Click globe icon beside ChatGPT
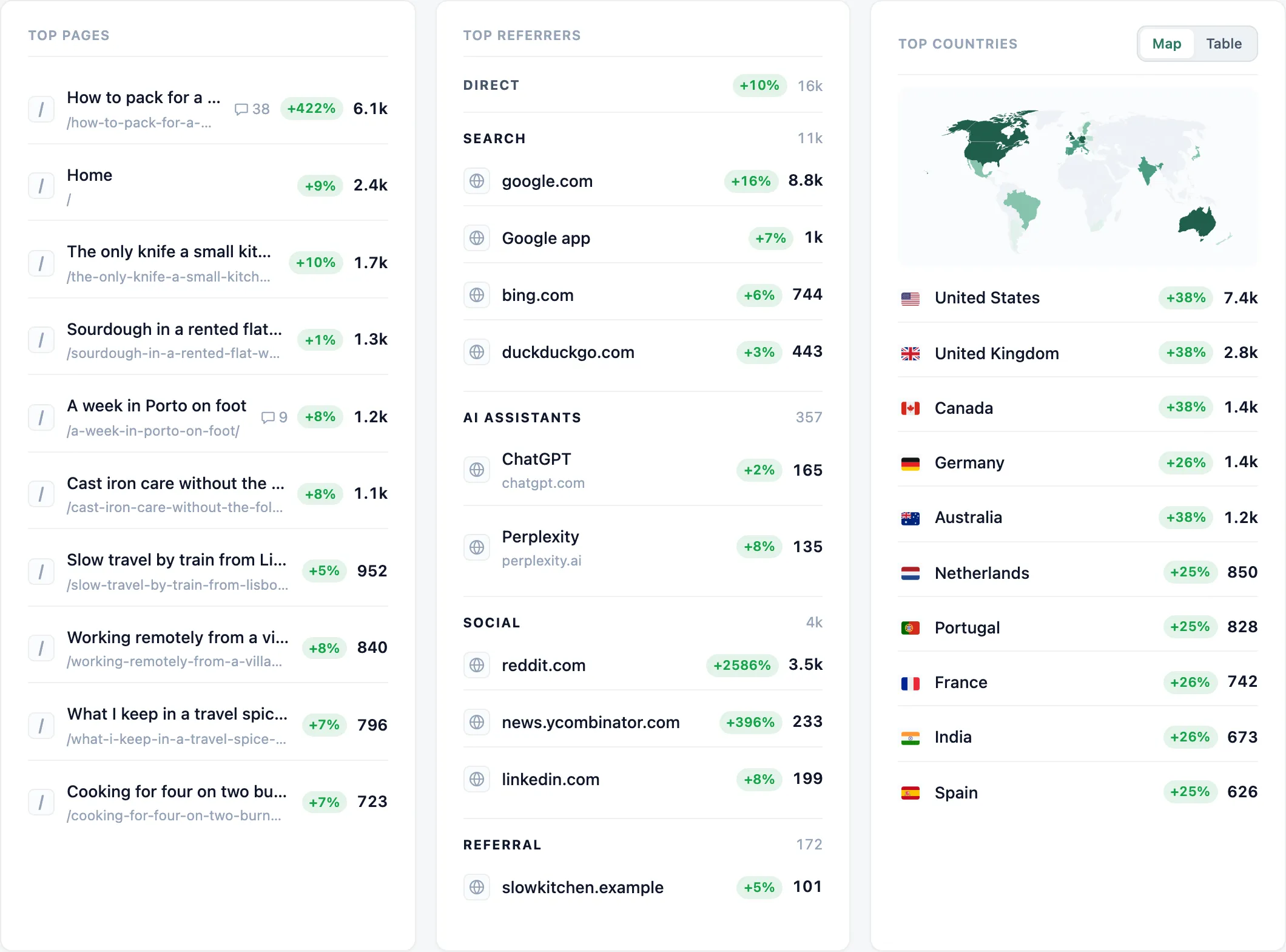Screen dimensions: 1286x952 click(477, 470)
